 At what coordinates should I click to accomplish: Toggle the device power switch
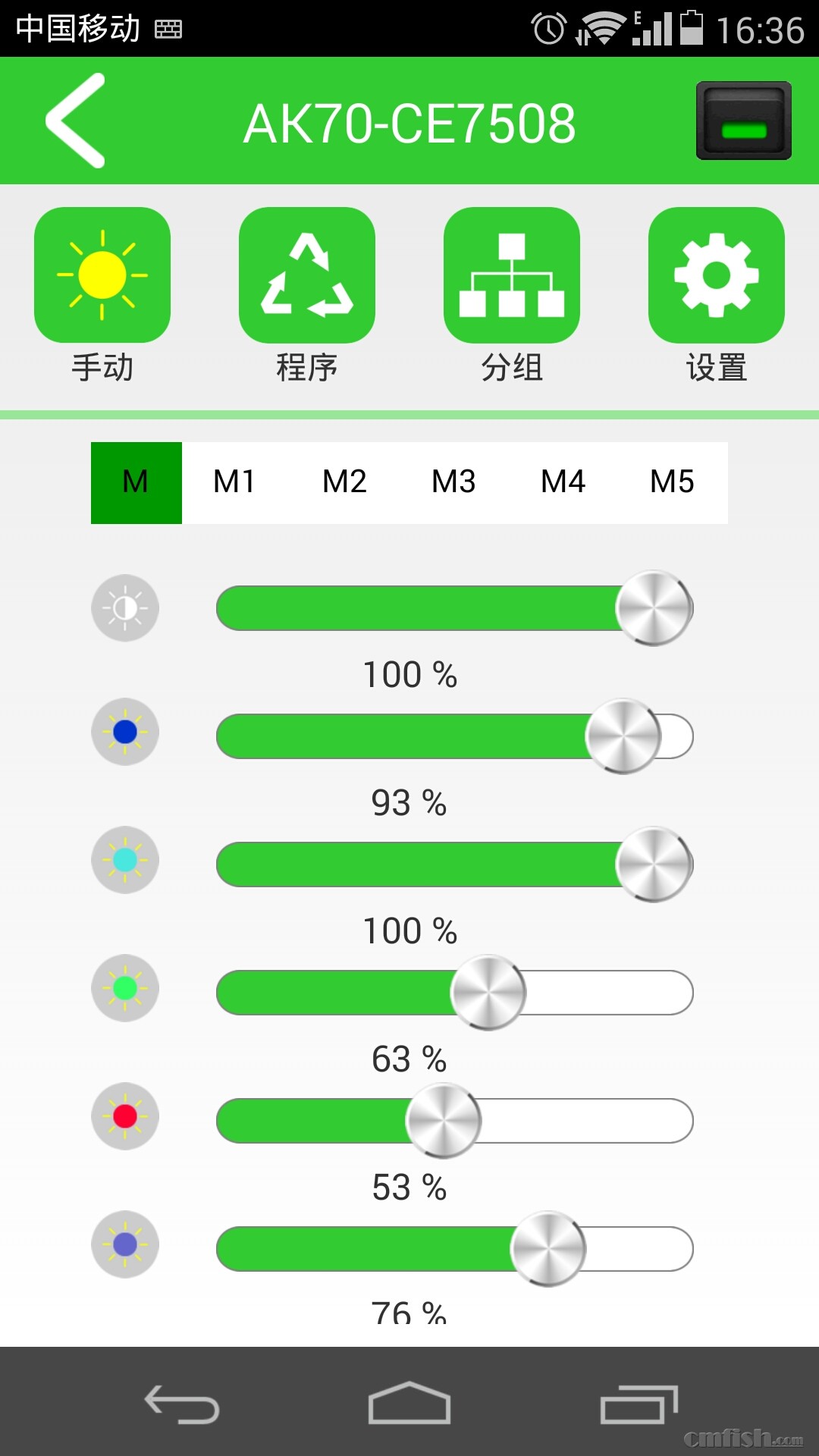click(744, 121)
